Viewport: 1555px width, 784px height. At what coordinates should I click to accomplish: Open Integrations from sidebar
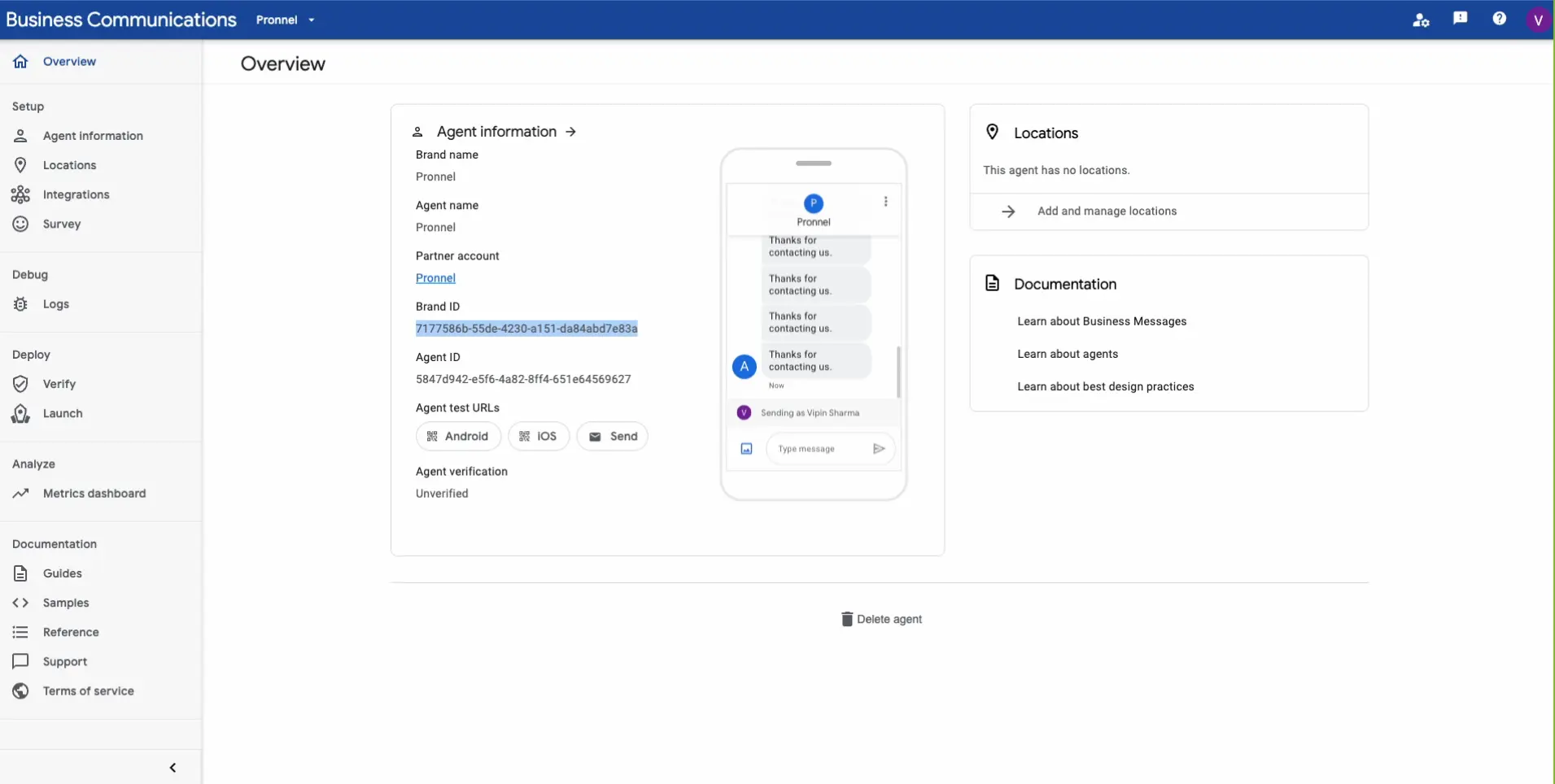[x=76, y=194]
